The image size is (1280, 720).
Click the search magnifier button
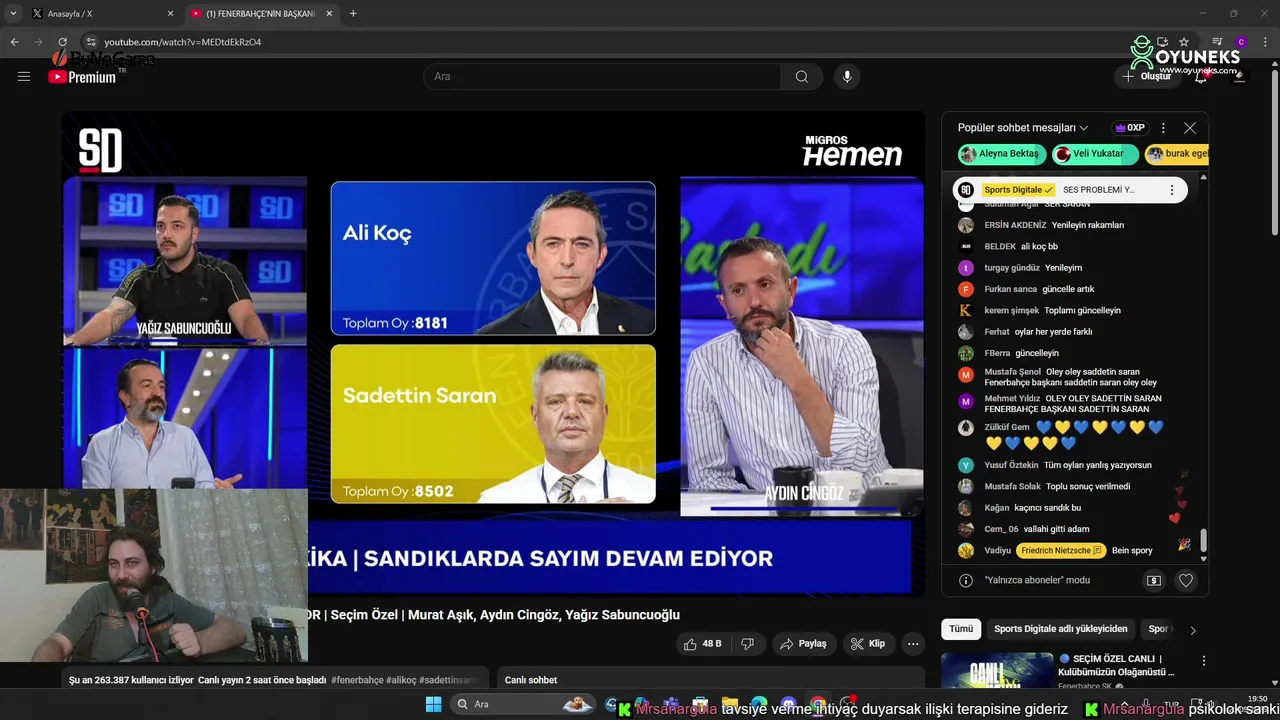click(802, 76)
